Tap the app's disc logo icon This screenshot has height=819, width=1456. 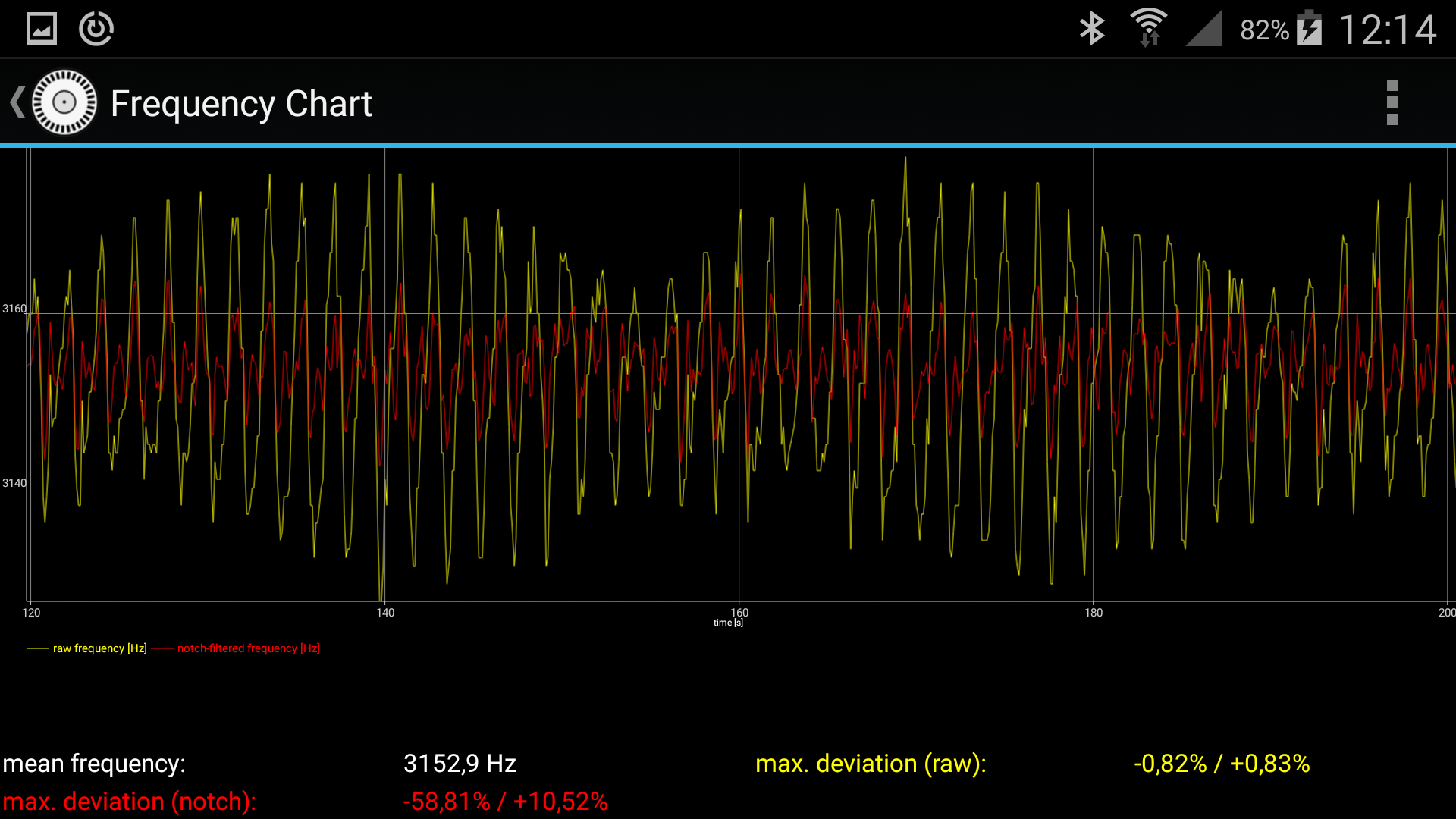[64, 102]
